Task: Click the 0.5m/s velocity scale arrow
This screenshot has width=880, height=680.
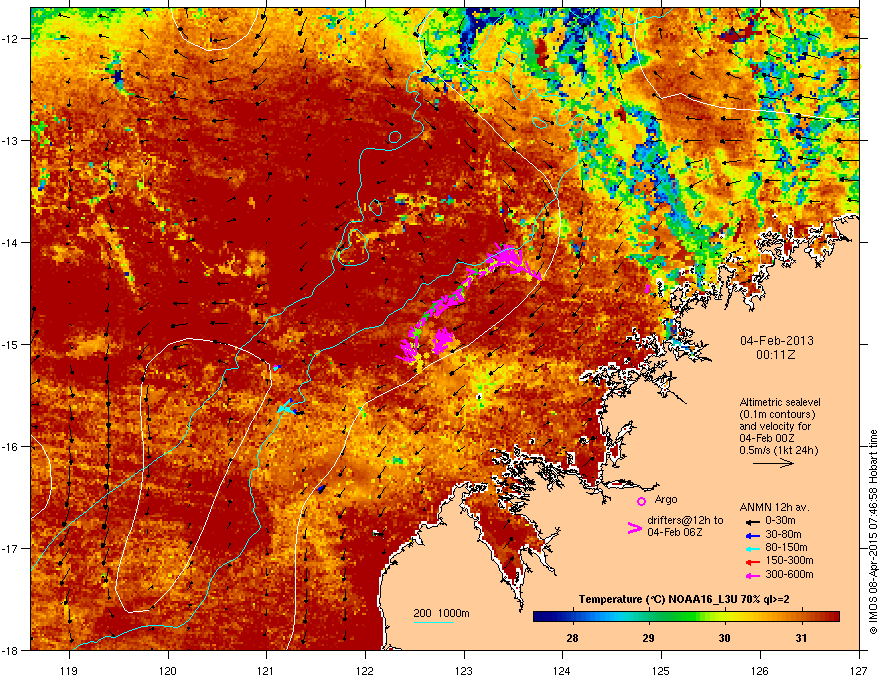Action: [773, 463]
